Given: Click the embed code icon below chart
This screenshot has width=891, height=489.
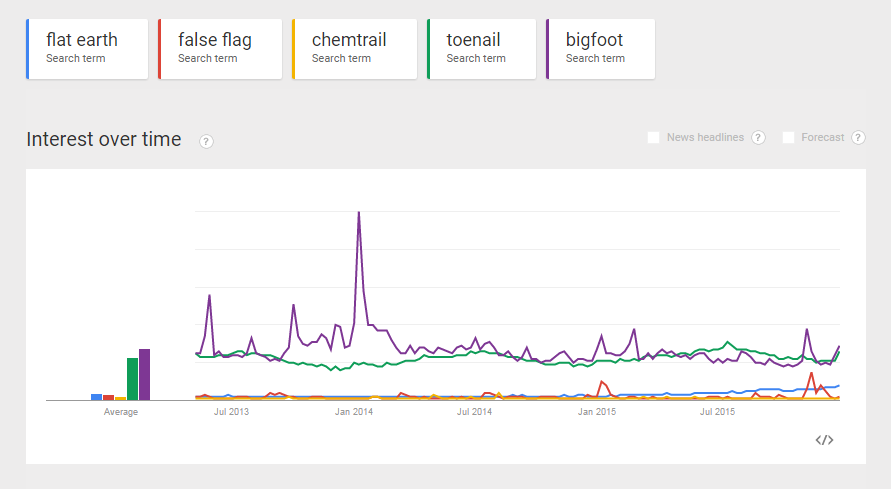Looking at the screenshot, I should 824,440.
